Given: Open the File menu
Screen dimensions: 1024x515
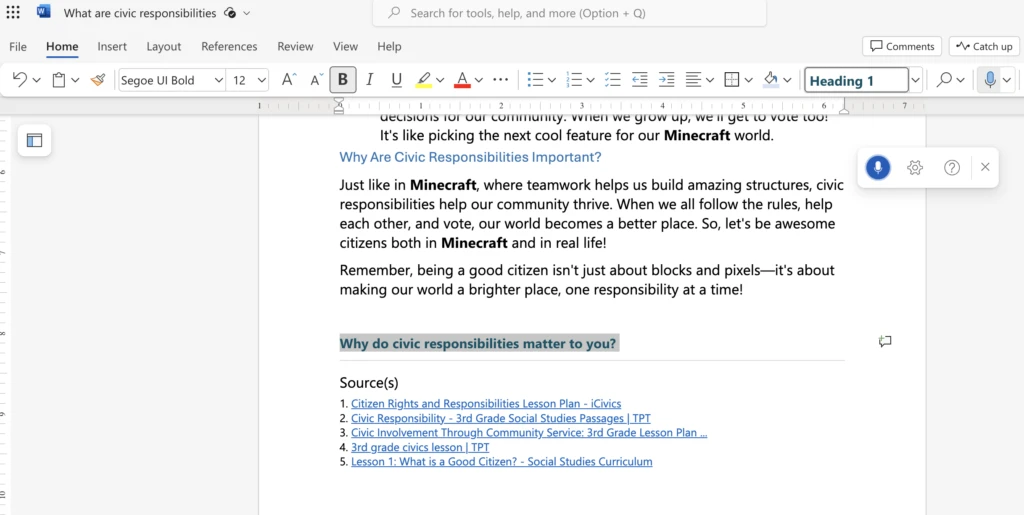Looking at the screenshot, I should click(18, 46).
